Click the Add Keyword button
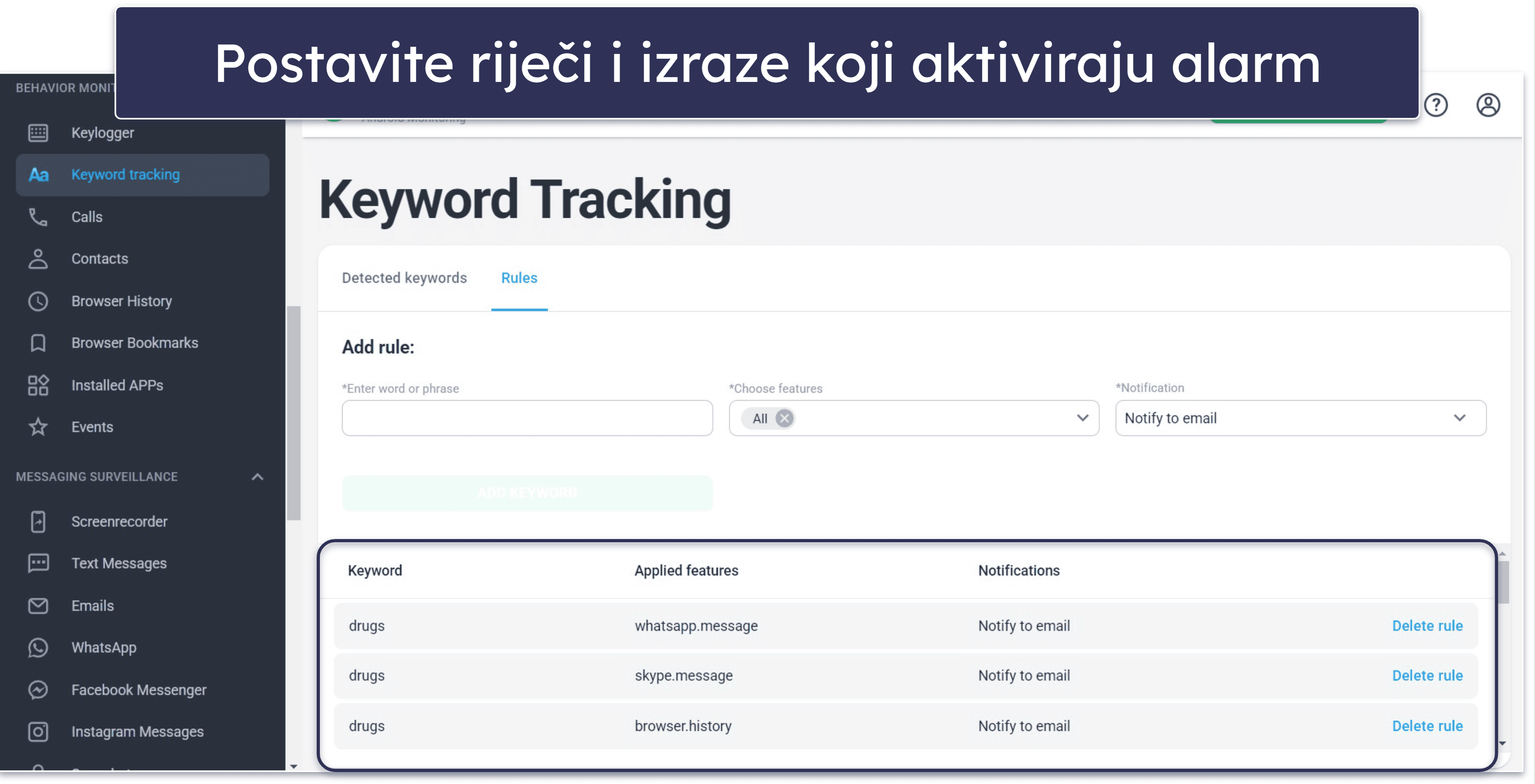This screenshot has height=784, width=1535. [527, 493]
